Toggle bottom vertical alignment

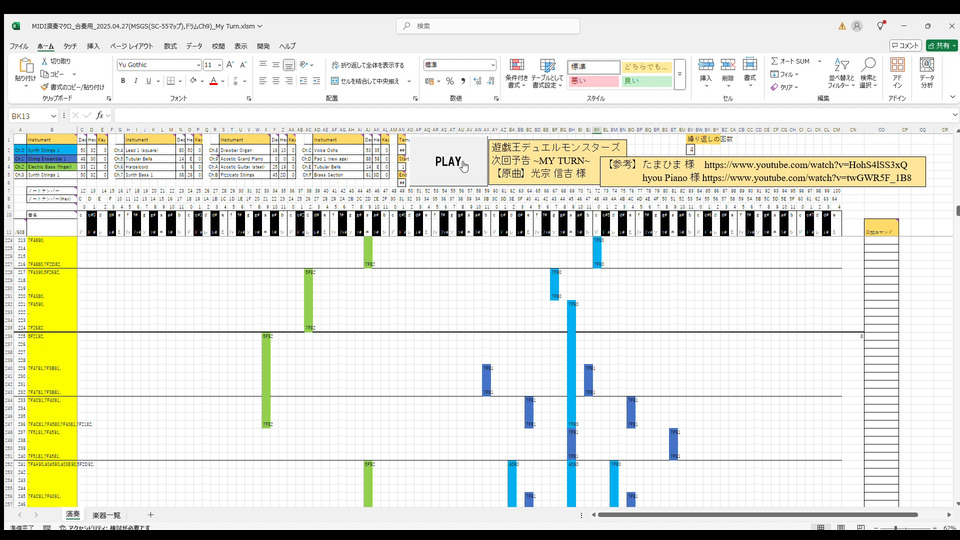[x=289, y=64]
